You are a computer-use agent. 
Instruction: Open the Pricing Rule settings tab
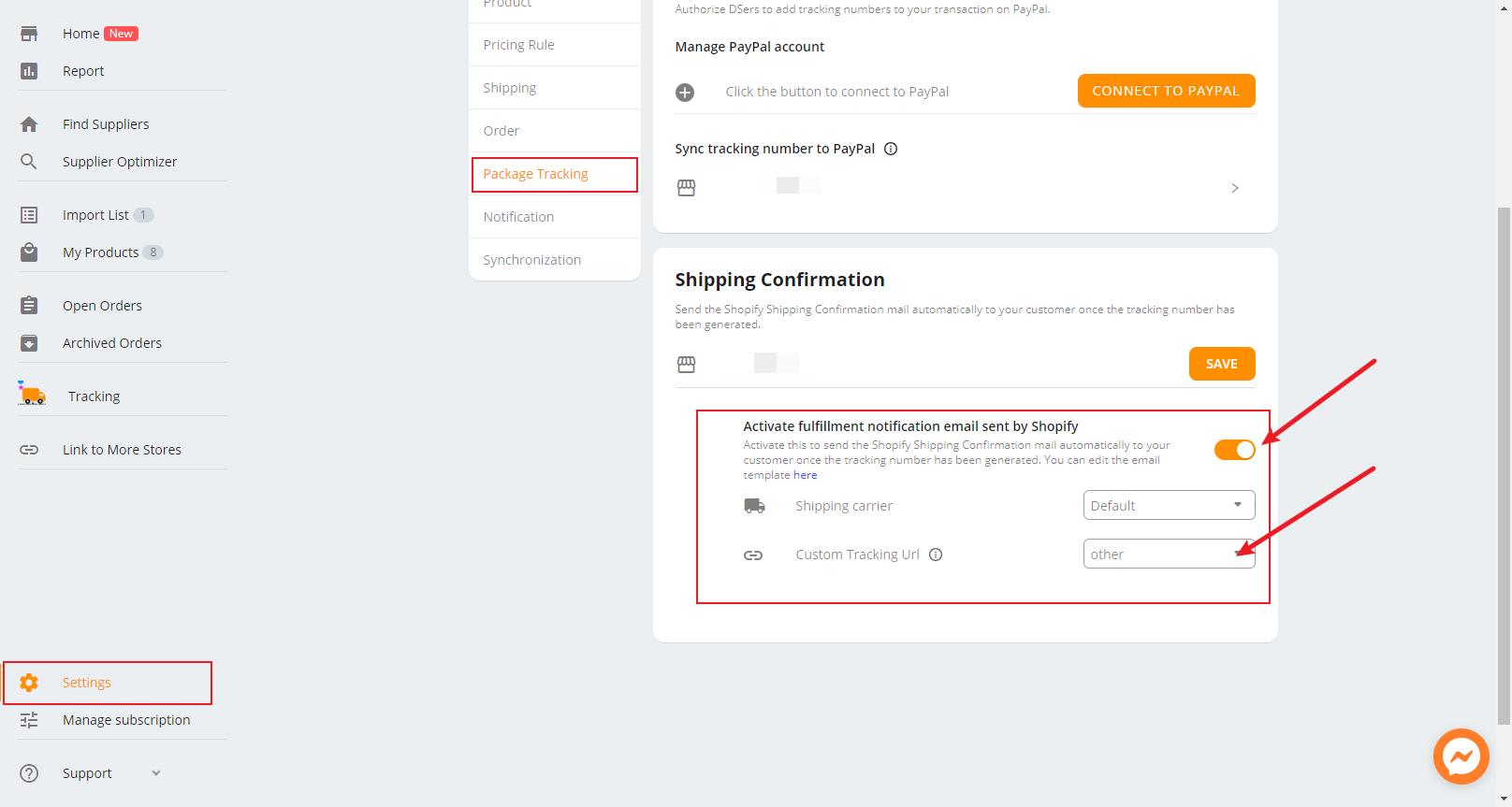click(555, 45)
